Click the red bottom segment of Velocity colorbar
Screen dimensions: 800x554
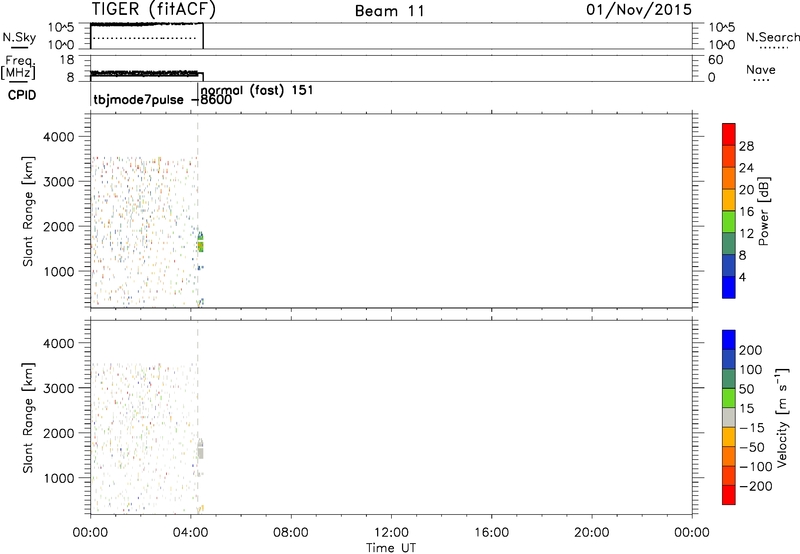[729, 495]
